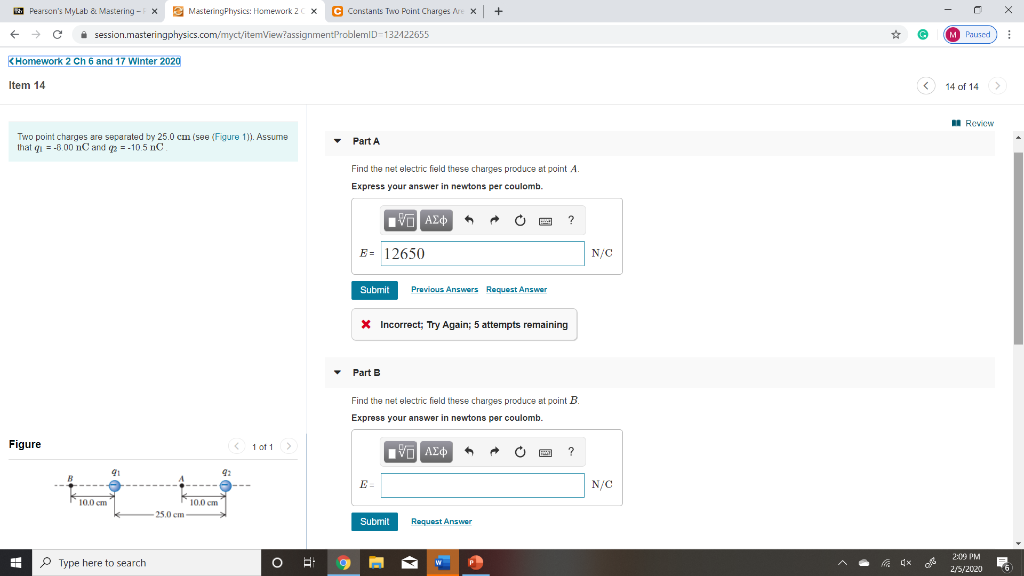Open Chrome three-dot menu
The width and height of the screenshot is (1024, 576).
pyautogui.click(x=1010, y=35)
